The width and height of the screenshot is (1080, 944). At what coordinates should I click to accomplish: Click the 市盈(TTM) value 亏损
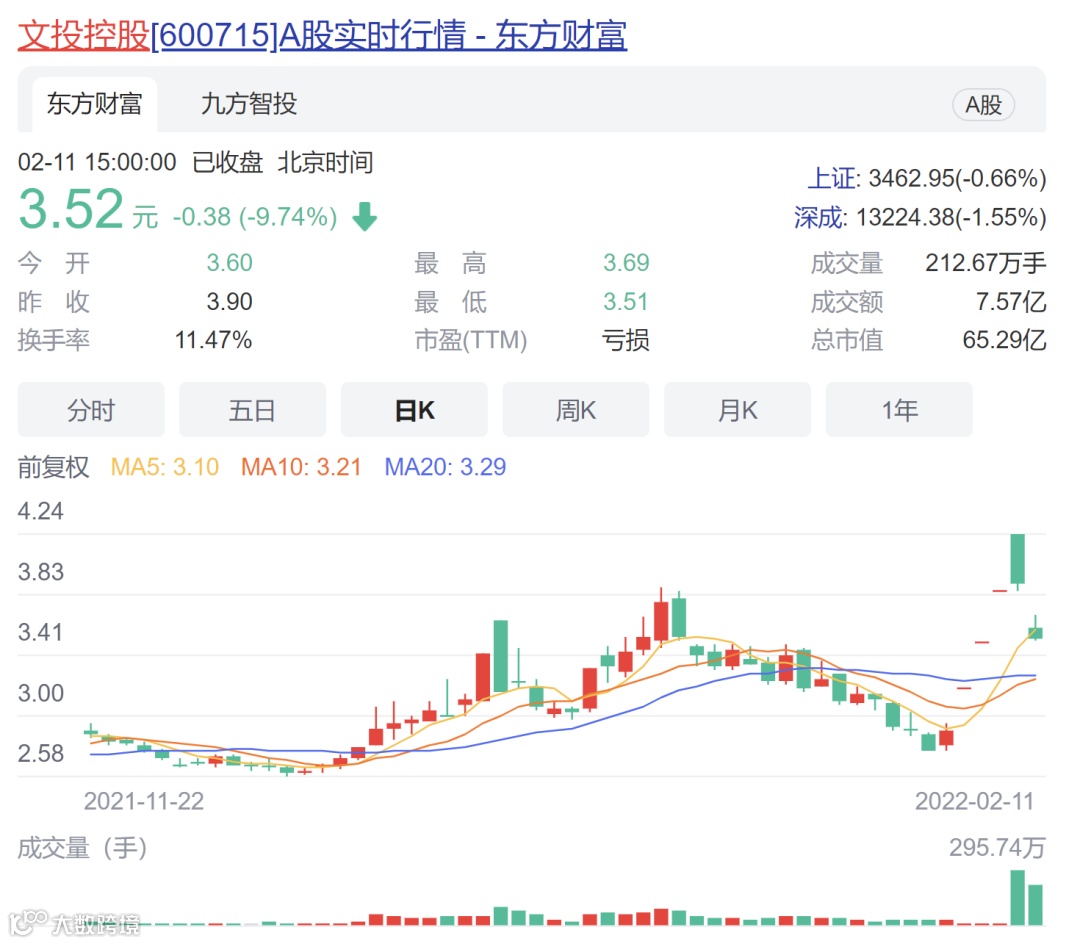(x=626, y=339)
